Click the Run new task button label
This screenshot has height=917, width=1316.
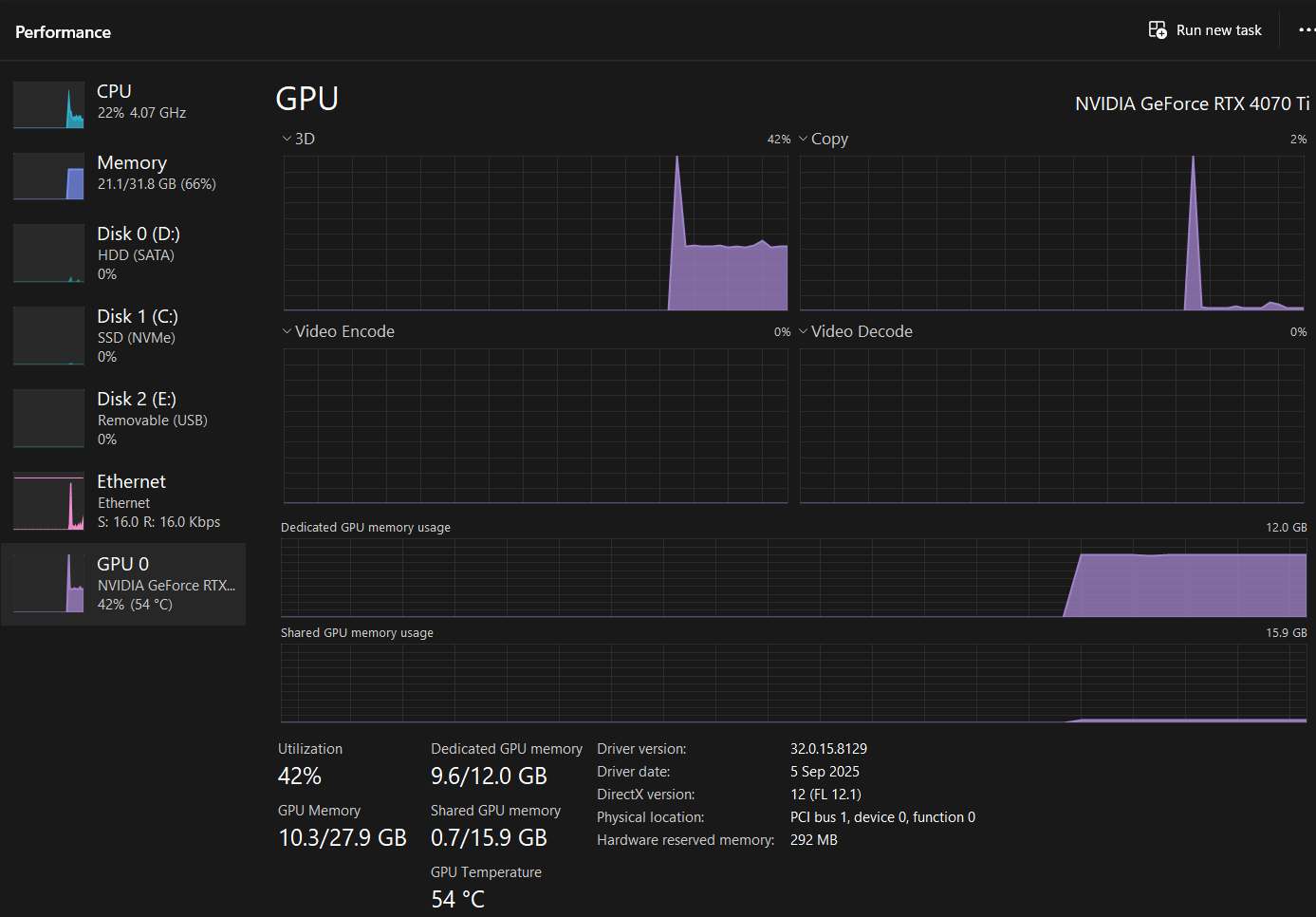point(1218,30)
